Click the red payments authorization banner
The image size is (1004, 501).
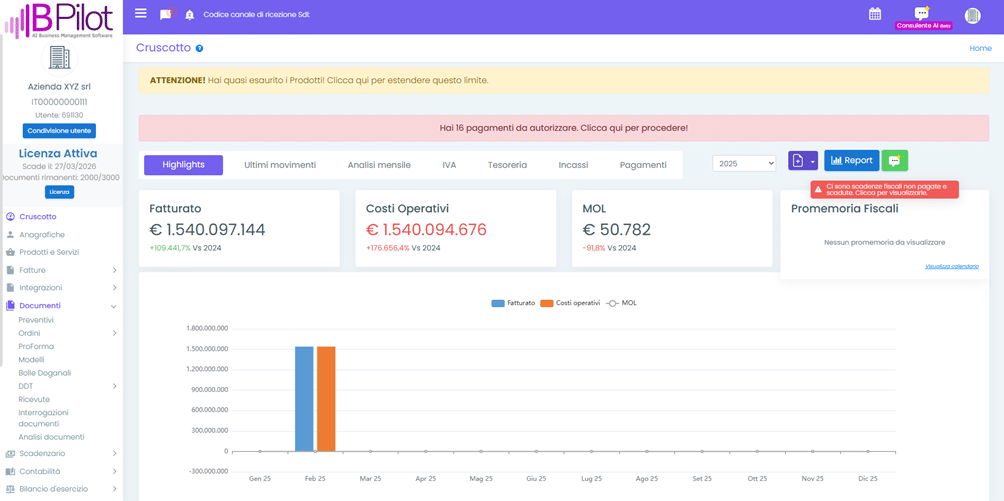[x=564, y=128]
